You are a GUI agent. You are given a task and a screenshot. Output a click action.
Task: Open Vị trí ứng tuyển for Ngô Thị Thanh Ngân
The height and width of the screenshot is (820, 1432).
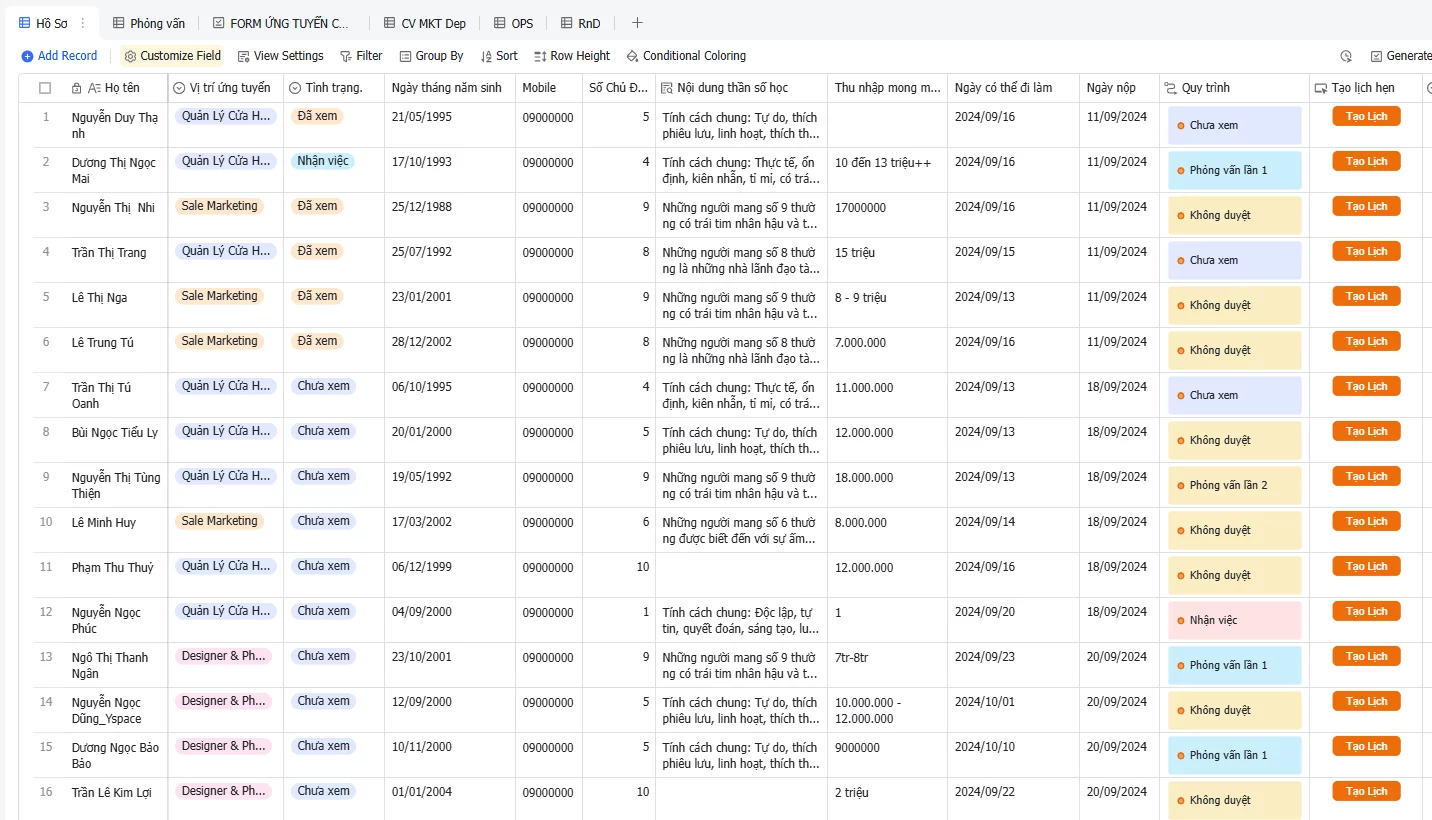click(225, 656)
